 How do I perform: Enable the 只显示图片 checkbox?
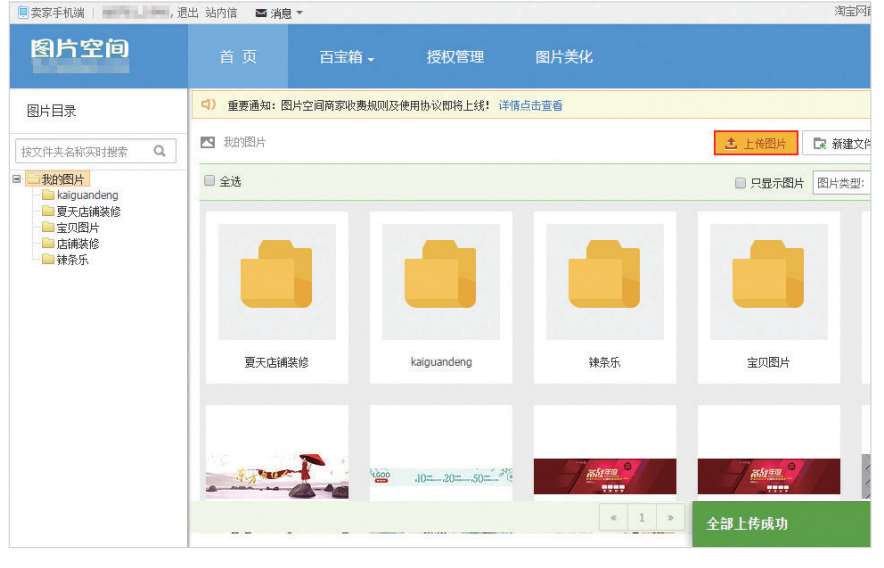pos(740,183)
